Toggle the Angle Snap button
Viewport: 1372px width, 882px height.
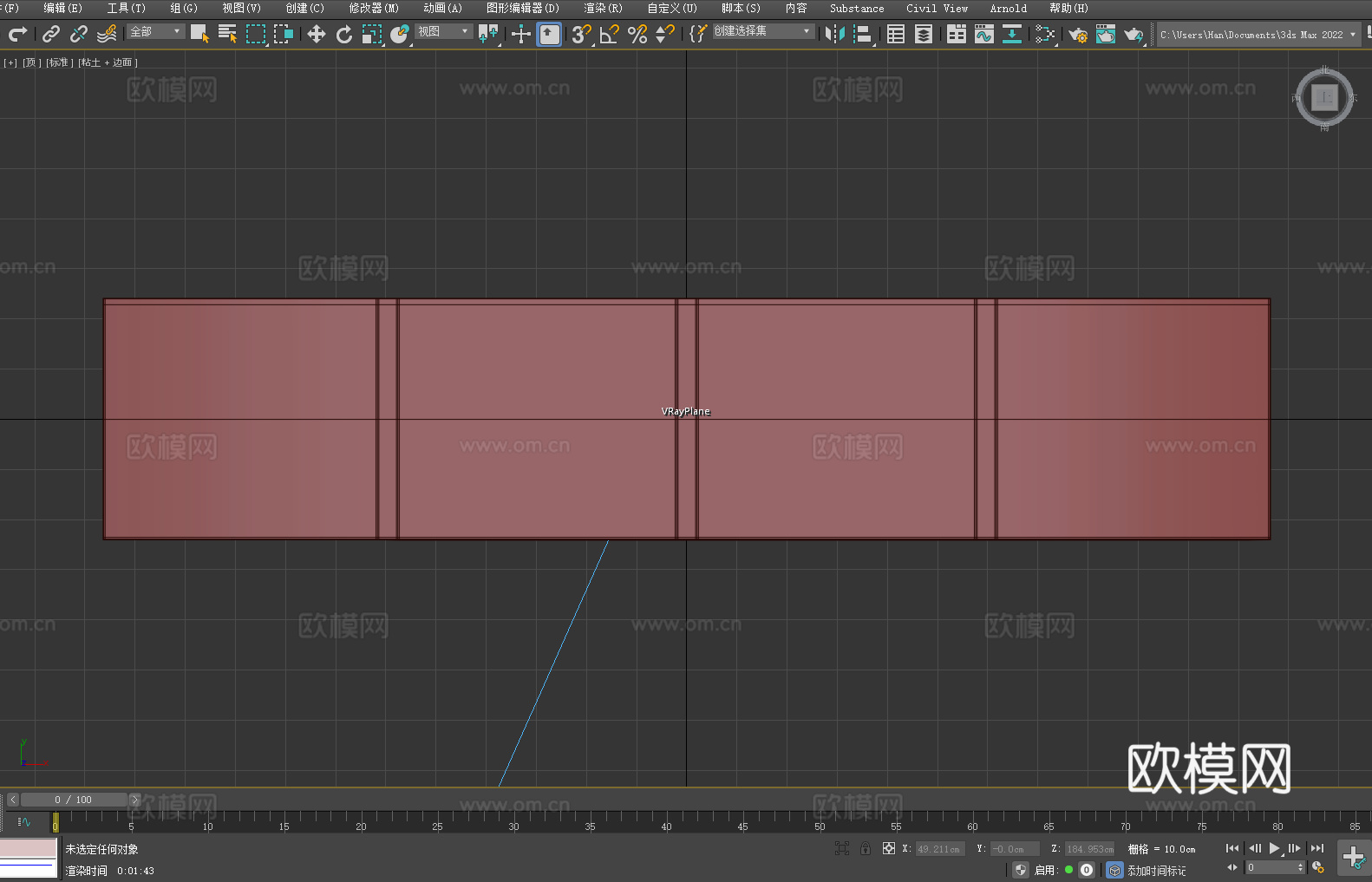point(610,34)
